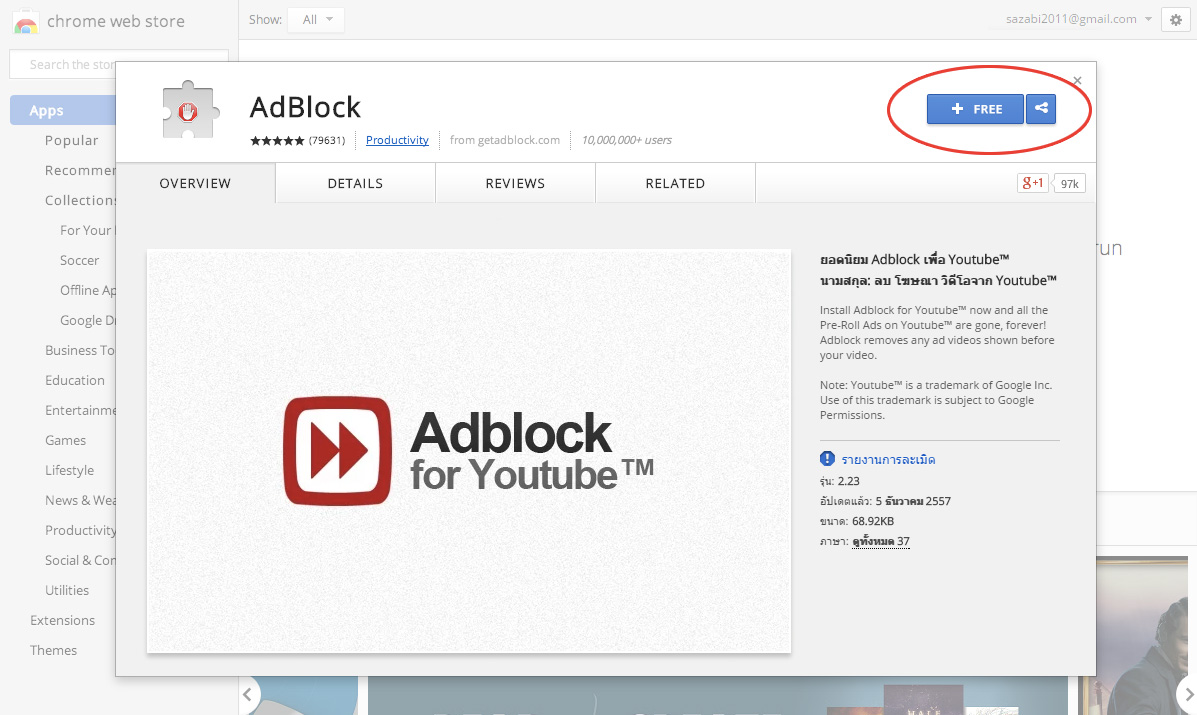
Task: Open the Productivity sidebar category
Action: tap(79, 530)
